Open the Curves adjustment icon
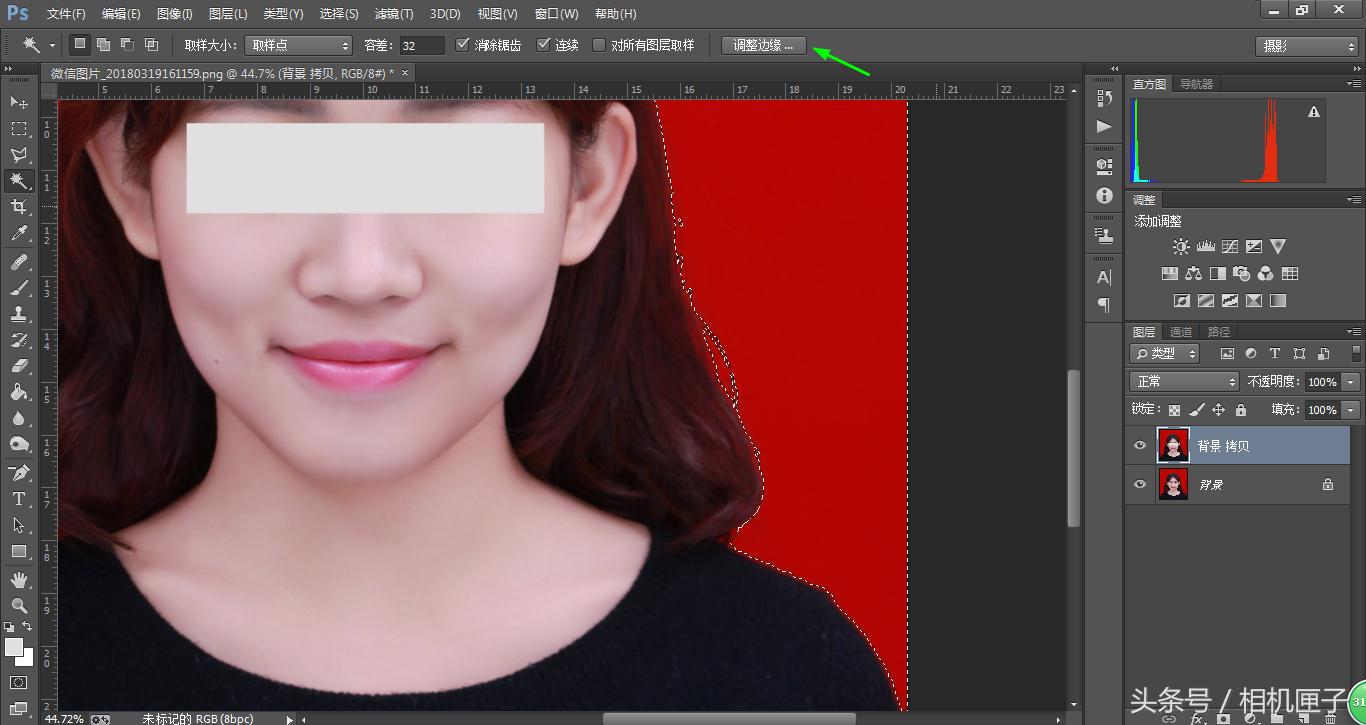Screen dimensions: 1366x725 [x=1228, y=246]
